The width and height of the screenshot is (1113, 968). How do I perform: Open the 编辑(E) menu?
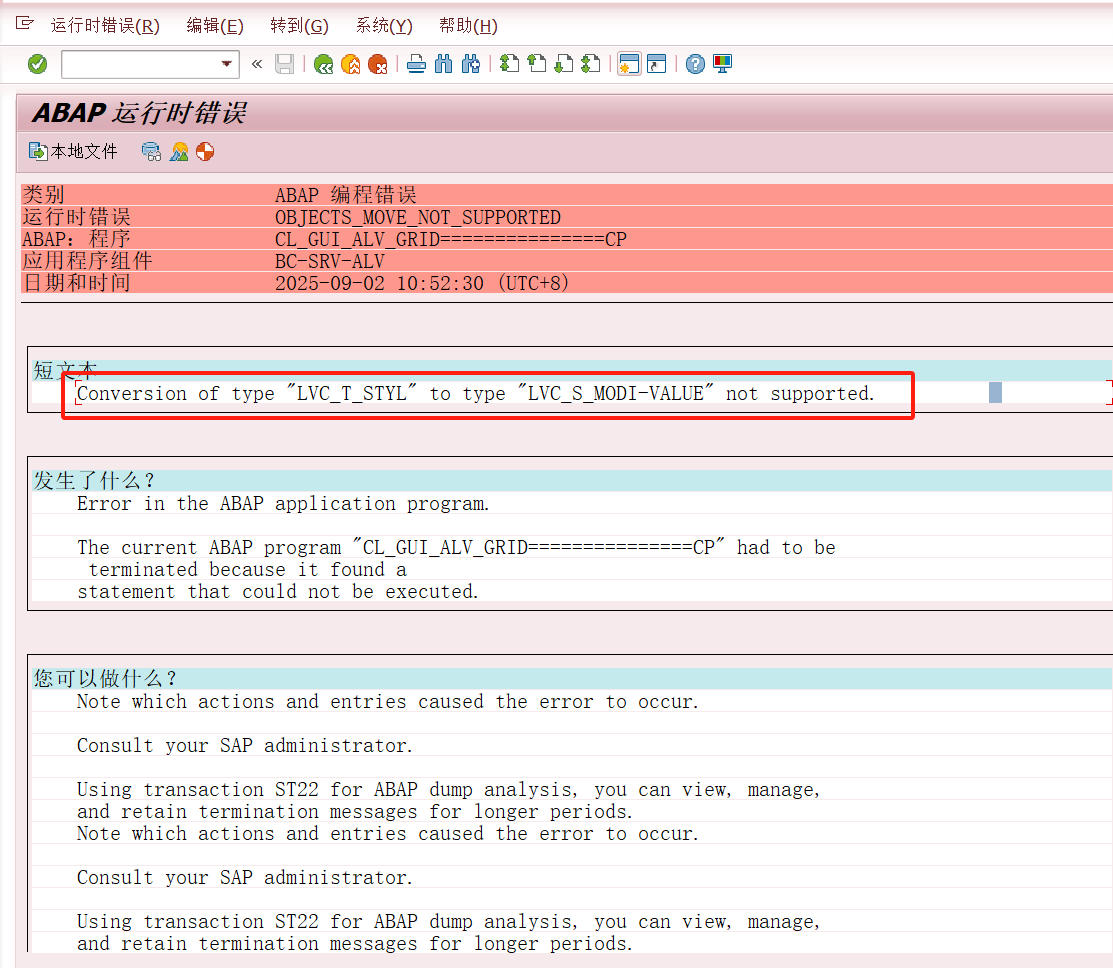(x=215, y=26)
